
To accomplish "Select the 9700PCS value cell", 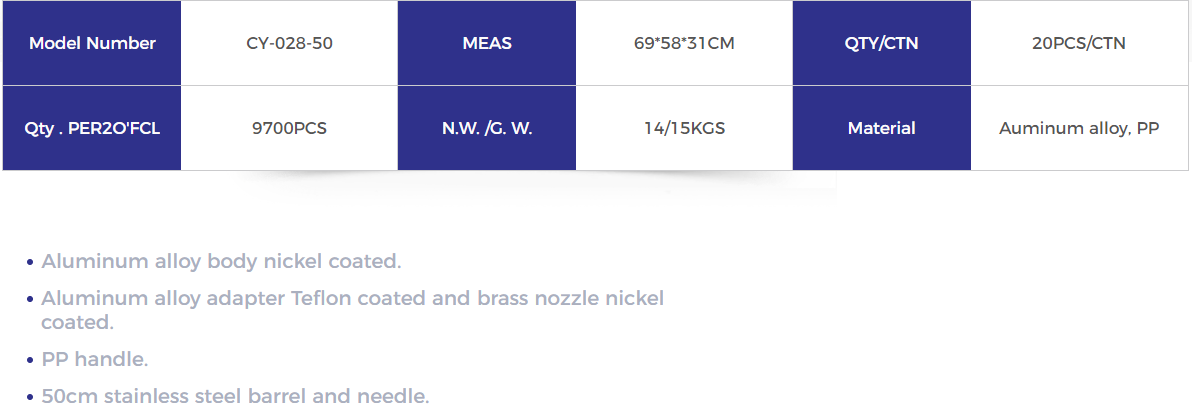I will tap(289, 128).
